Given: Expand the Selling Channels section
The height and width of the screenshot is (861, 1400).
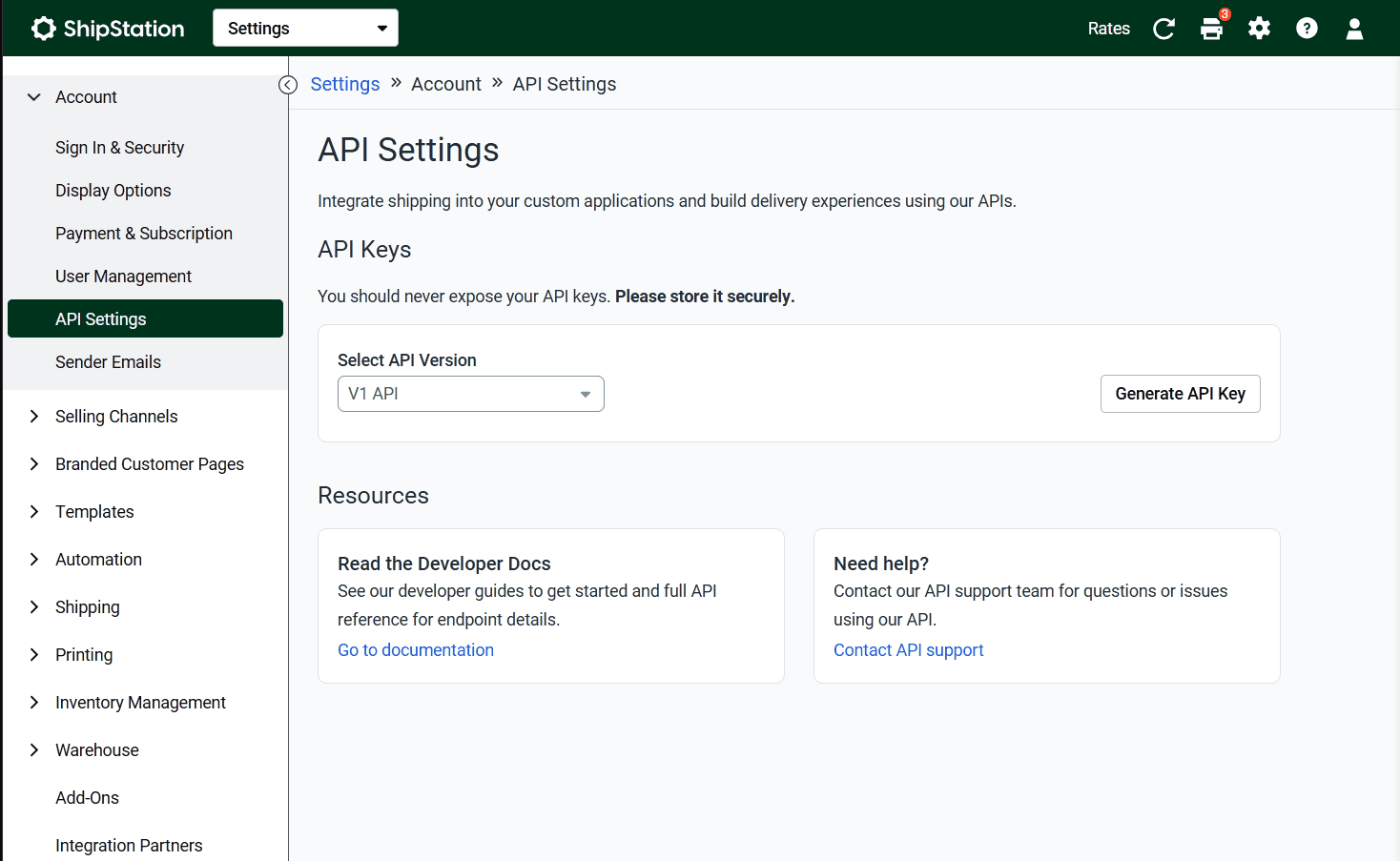Looking at the screenshot, I should click(x=34, y=417).
